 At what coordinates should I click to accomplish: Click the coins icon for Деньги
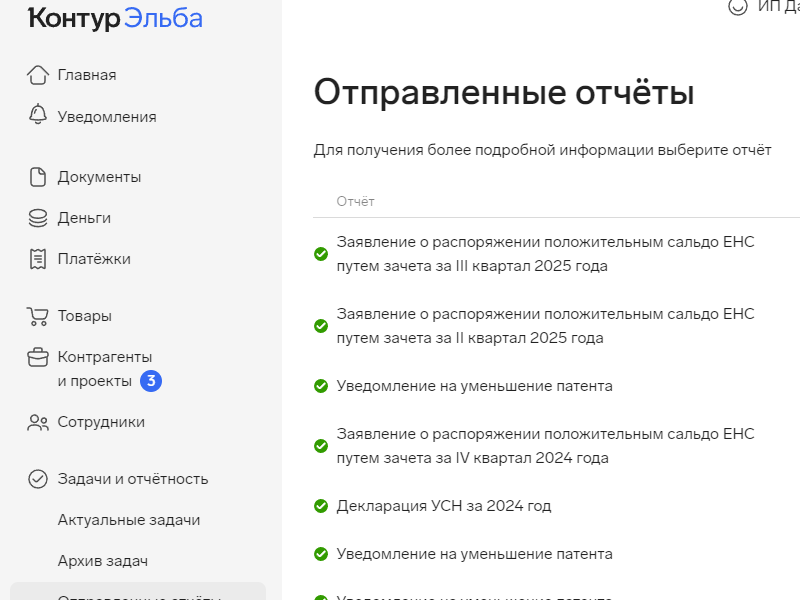(x=38, y=218)
